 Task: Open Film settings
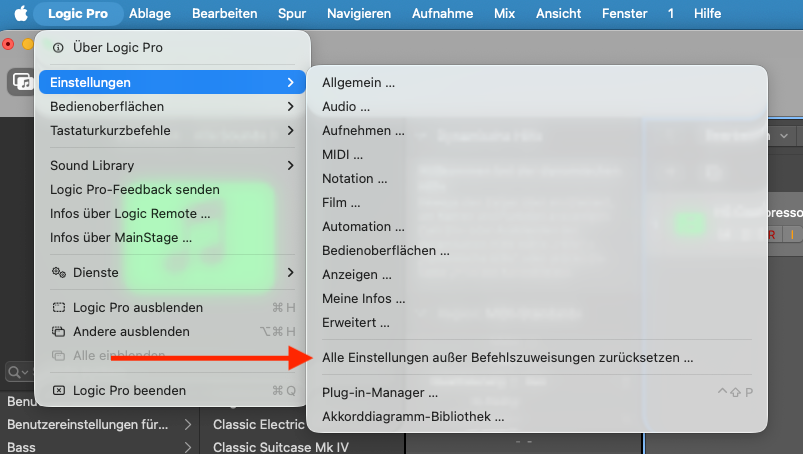point(537,203)
